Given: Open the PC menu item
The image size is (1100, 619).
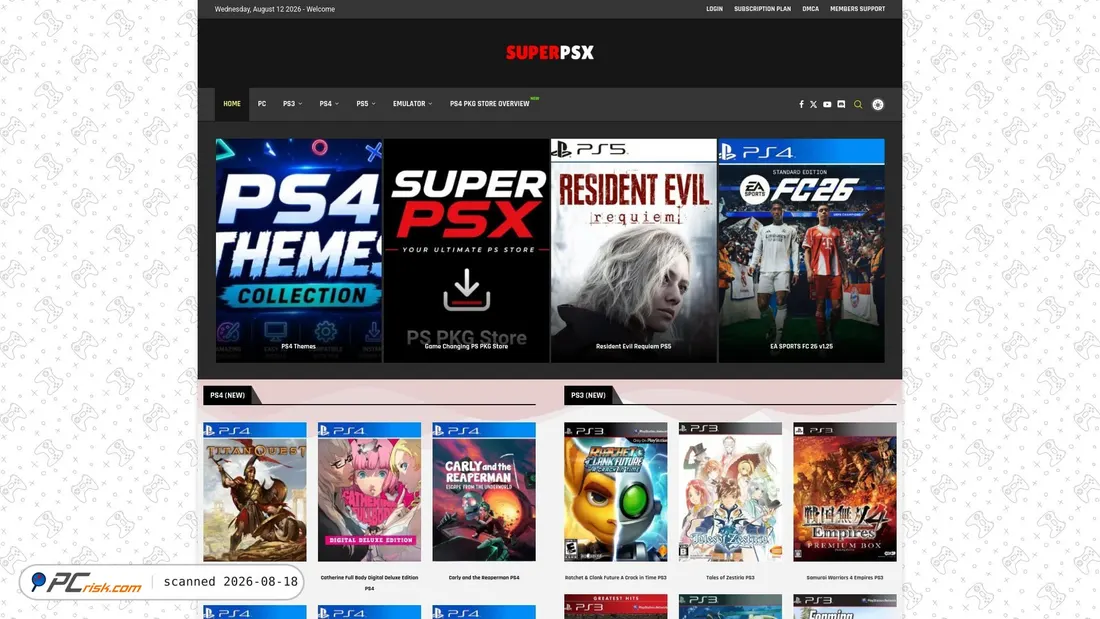Looking at the screenshot, I should click(x=262, y=104).
